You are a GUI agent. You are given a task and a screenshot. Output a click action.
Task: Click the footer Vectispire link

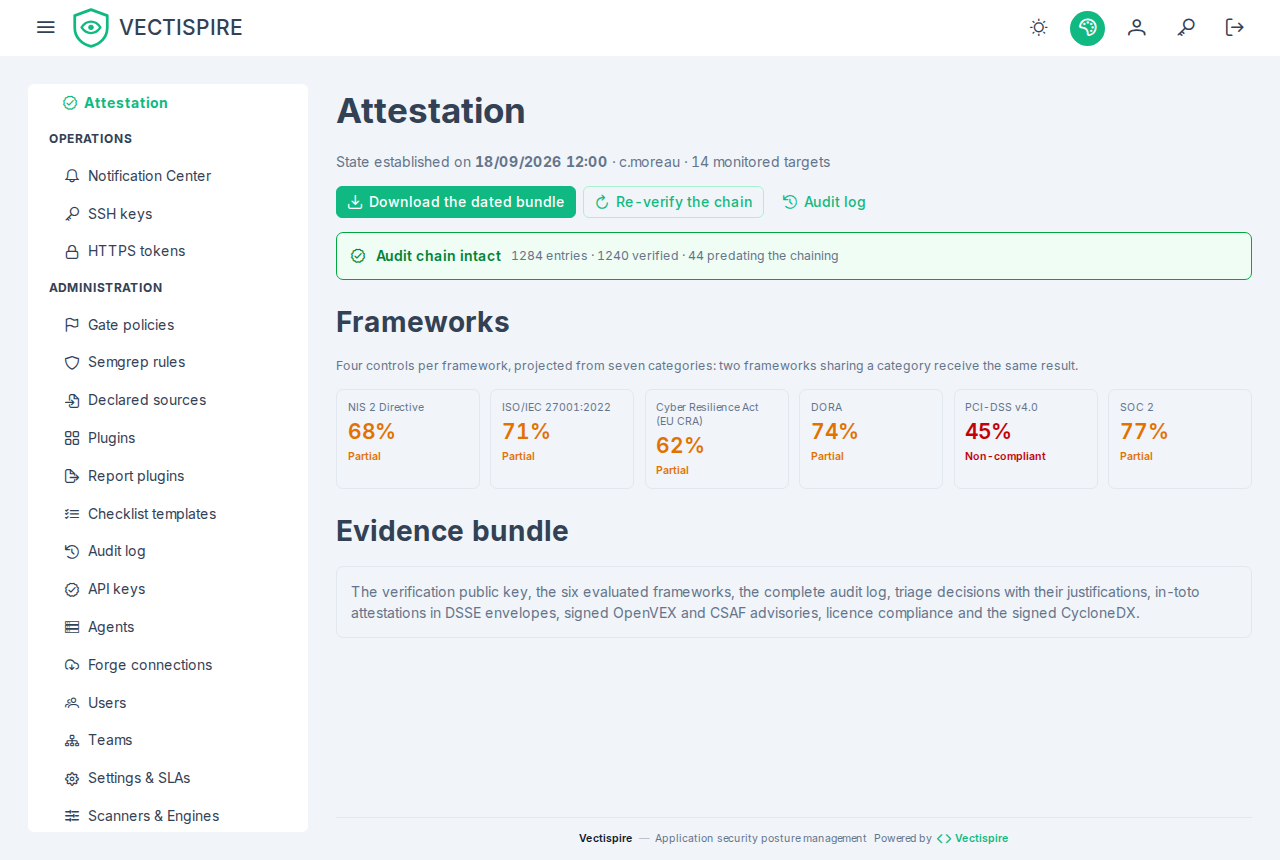[972, 838]
